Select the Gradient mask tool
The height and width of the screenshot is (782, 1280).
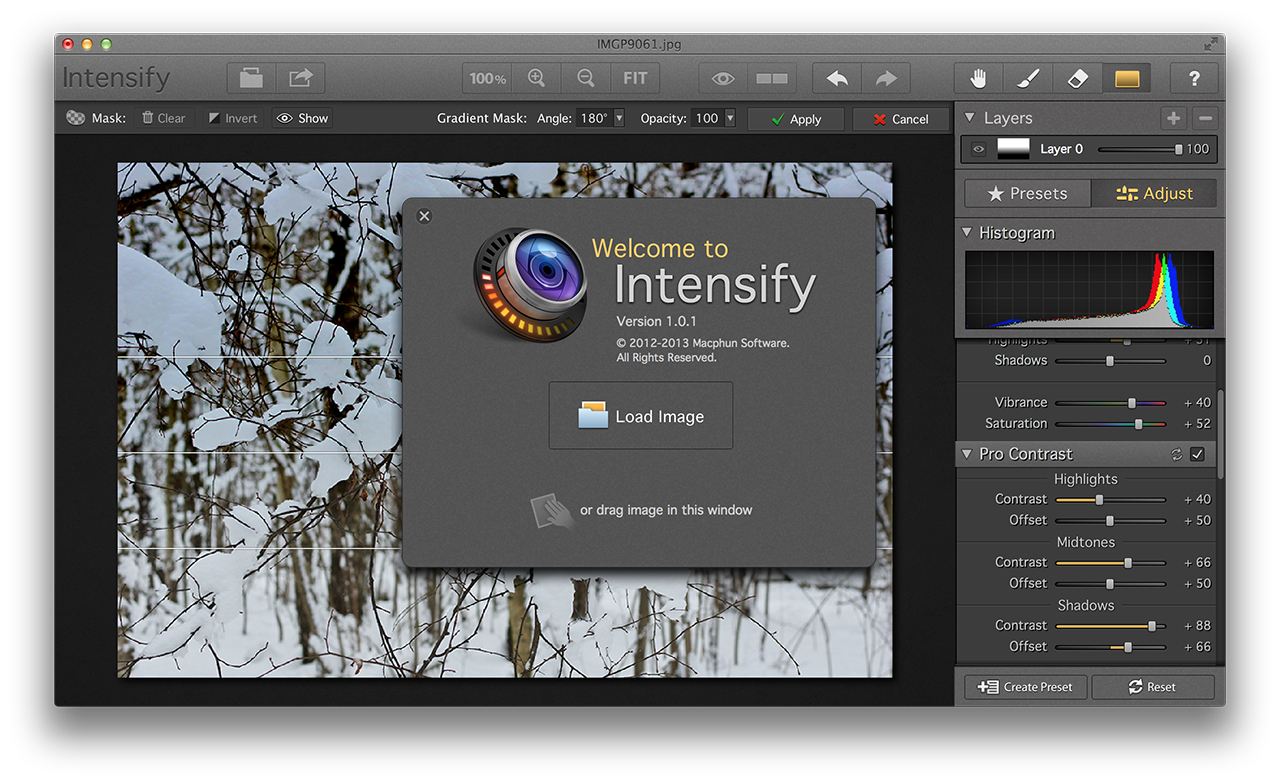pos(1127,78)
